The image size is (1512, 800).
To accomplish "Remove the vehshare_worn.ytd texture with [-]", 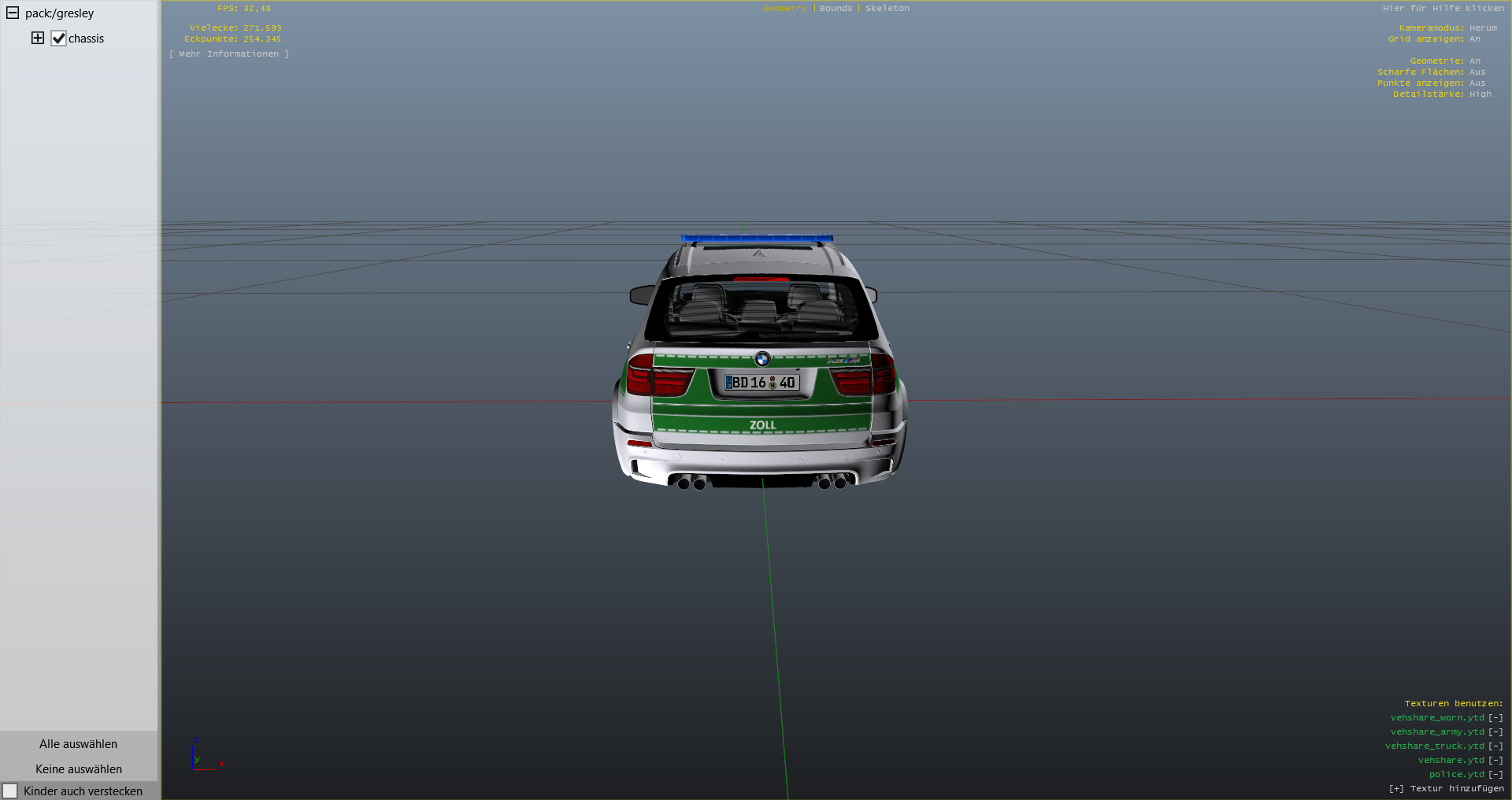I will coord(1495,718).
